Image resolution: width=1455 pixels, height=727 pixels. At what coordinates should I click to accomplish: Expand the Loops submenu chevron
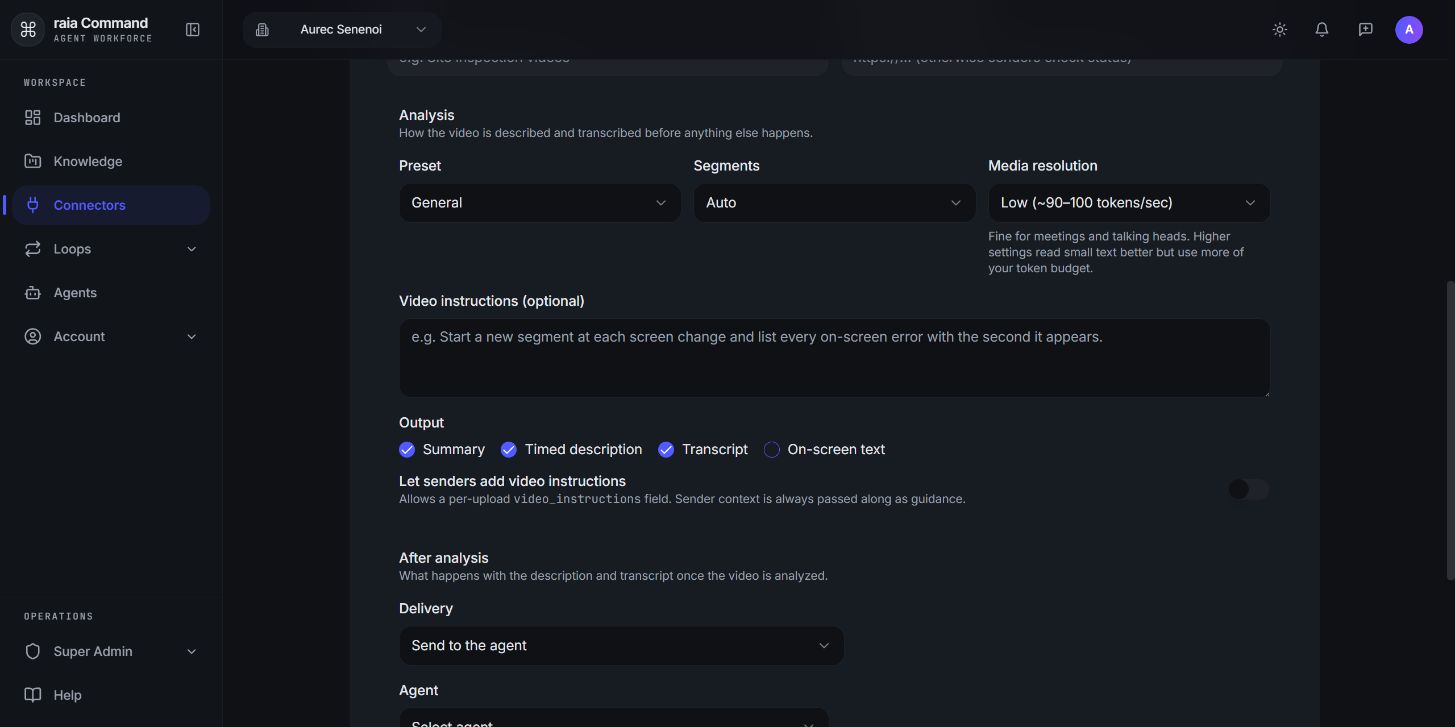pyautogui.click(x=192, y=249)
